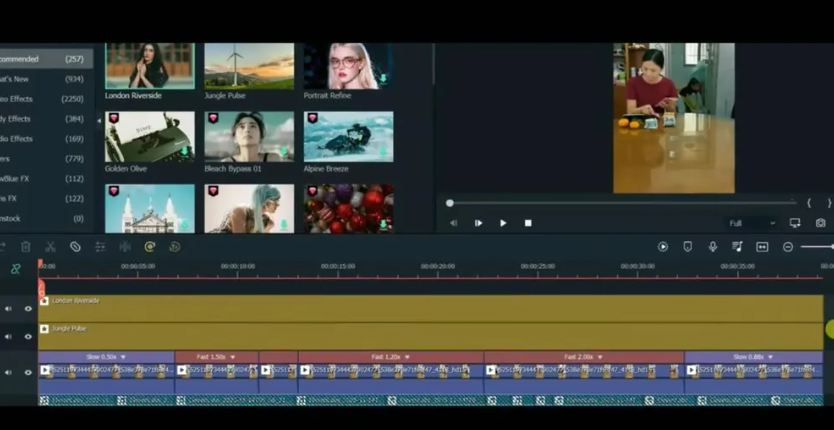Select the Golden Olive effect thumbnail
The height and width of the screenshot is (430, 834).
150,137
